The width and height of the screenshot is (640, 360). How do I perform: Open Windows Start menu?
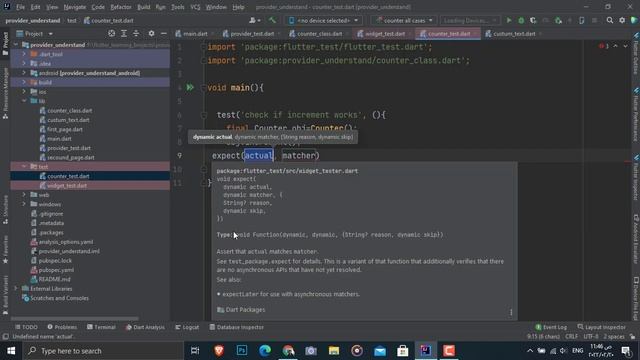[11, 351]
